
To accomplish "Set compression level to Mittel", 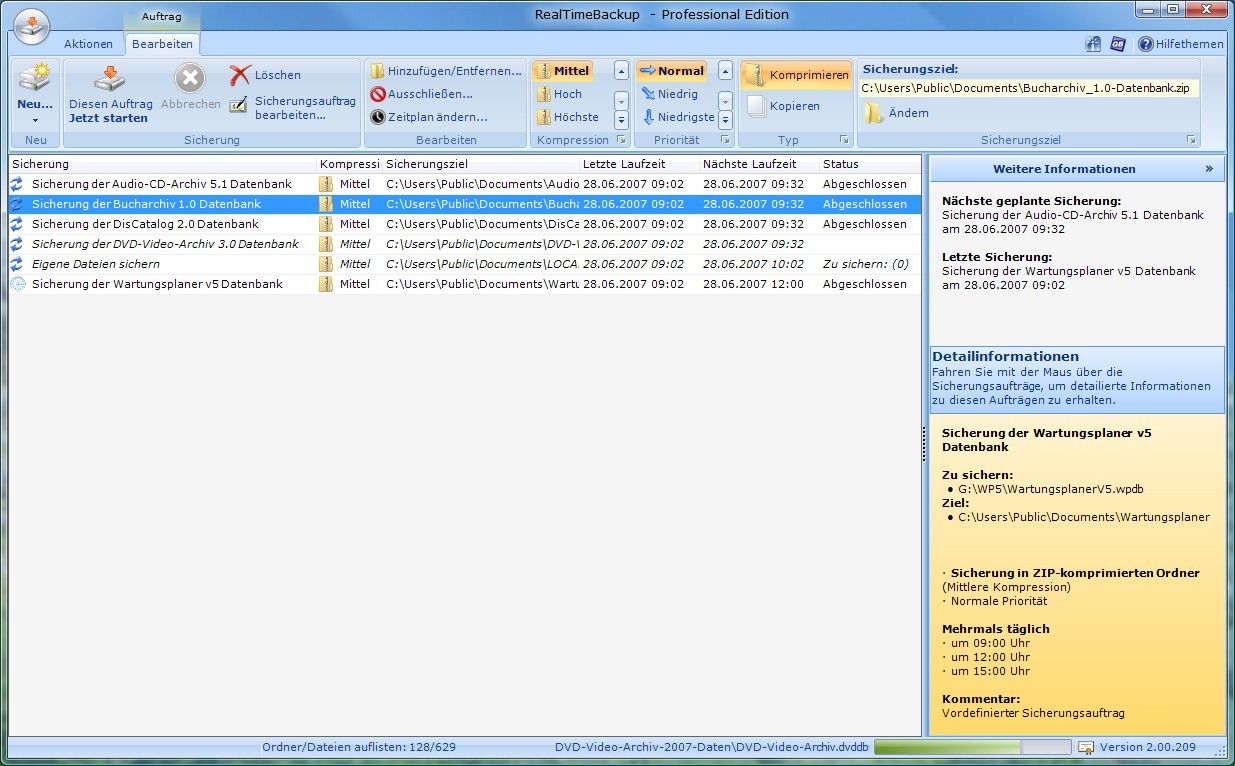I will pos(563,71).
